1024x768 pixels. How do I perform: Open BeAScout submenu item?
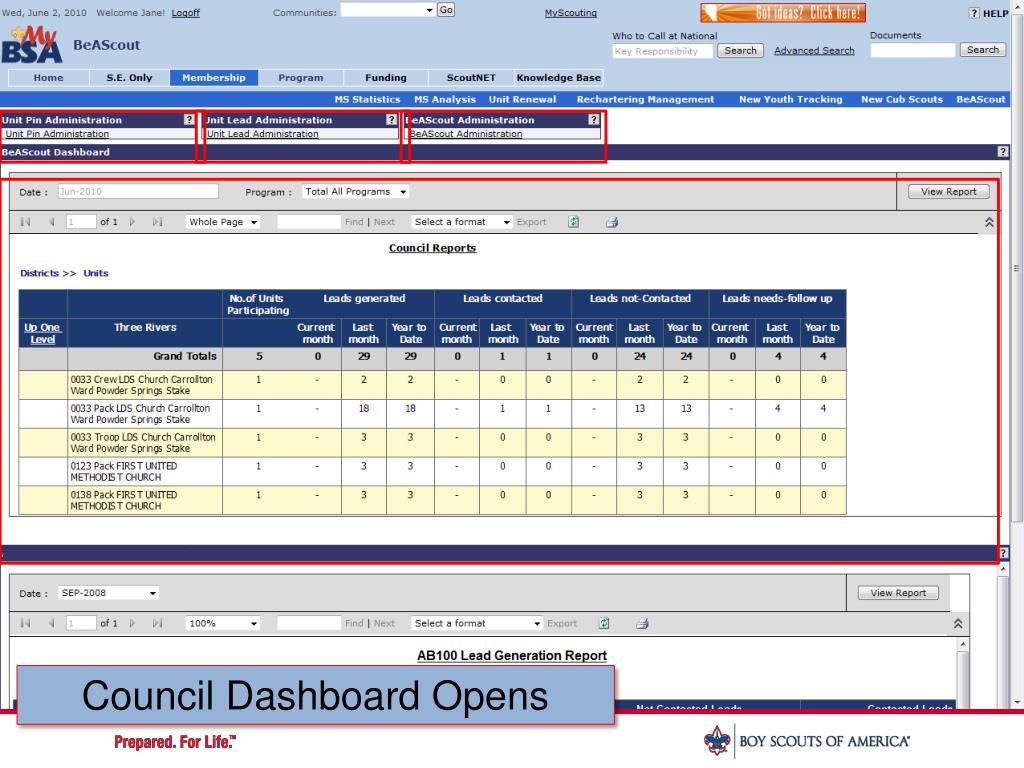[980, 99]
